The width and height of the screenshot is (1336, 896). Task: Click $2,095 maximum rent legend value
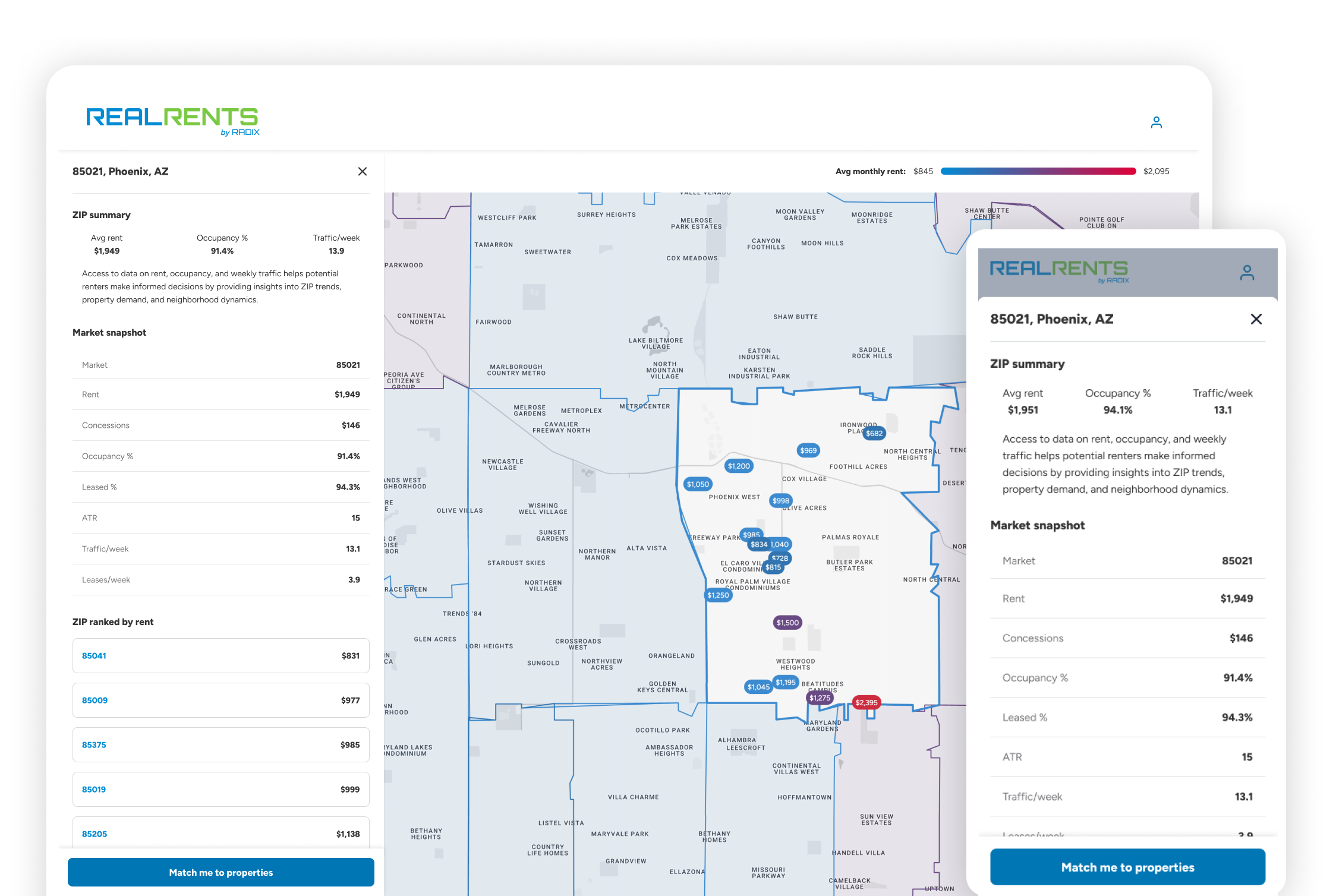(x=1156, y=171)
